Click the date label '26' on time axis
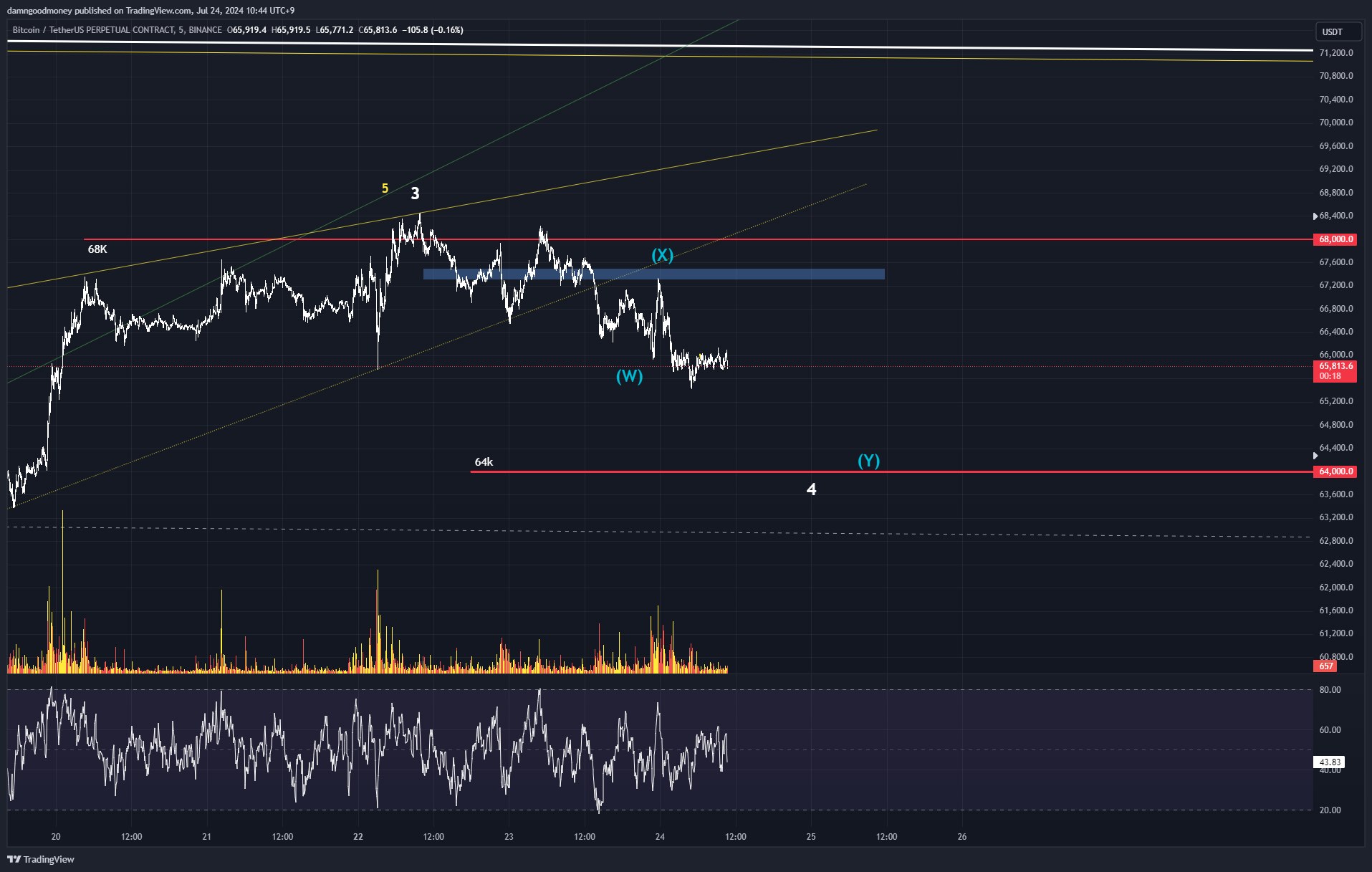 (x=962, y=837)
